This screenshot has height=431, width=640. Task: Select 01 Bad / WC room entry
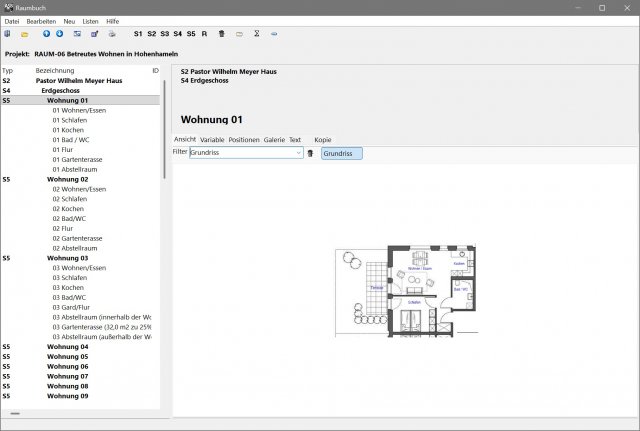(71, 140)
